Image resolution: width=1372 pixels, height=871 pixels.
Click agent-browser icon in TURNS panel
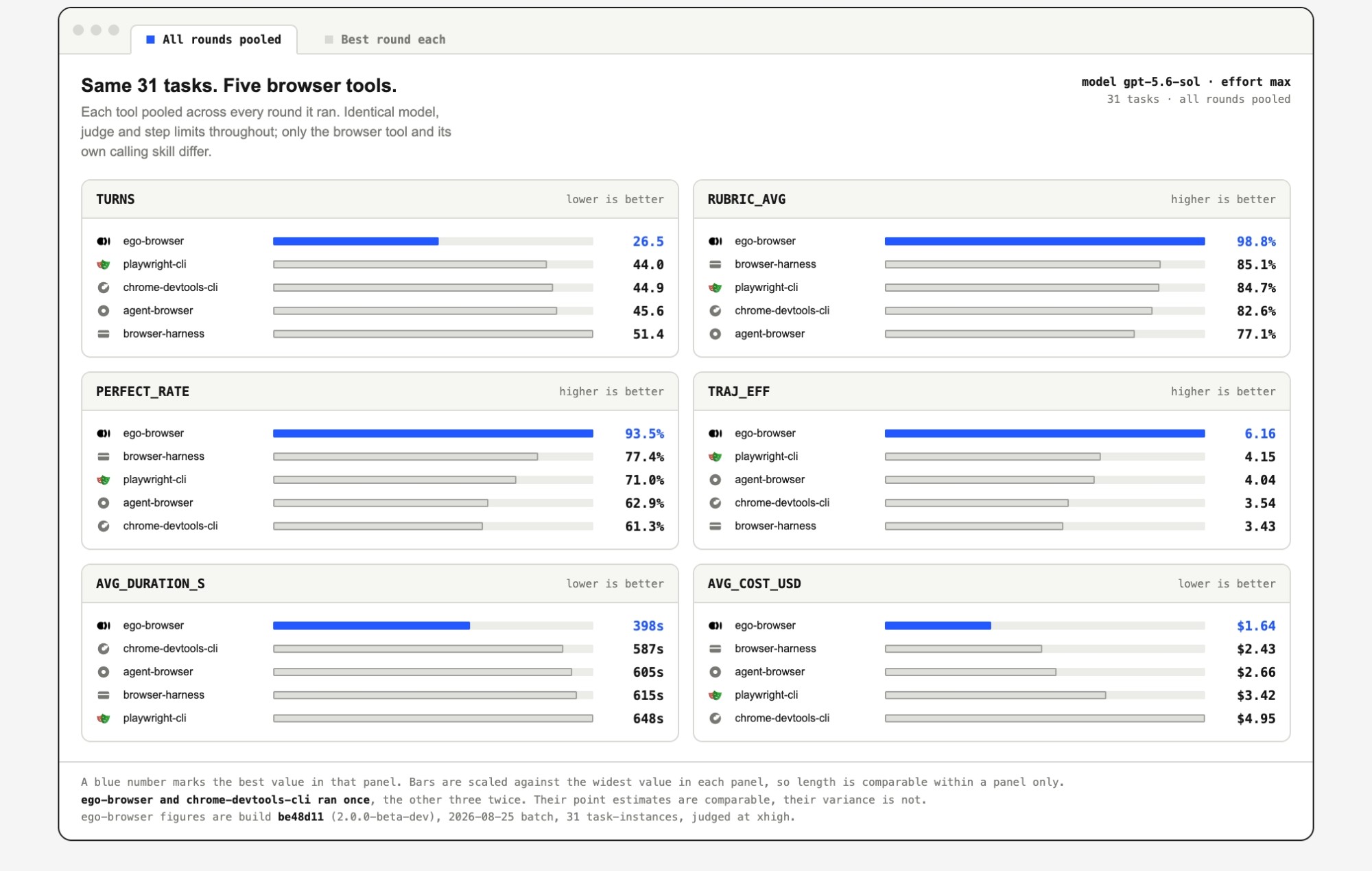click(x=104, y=311)
